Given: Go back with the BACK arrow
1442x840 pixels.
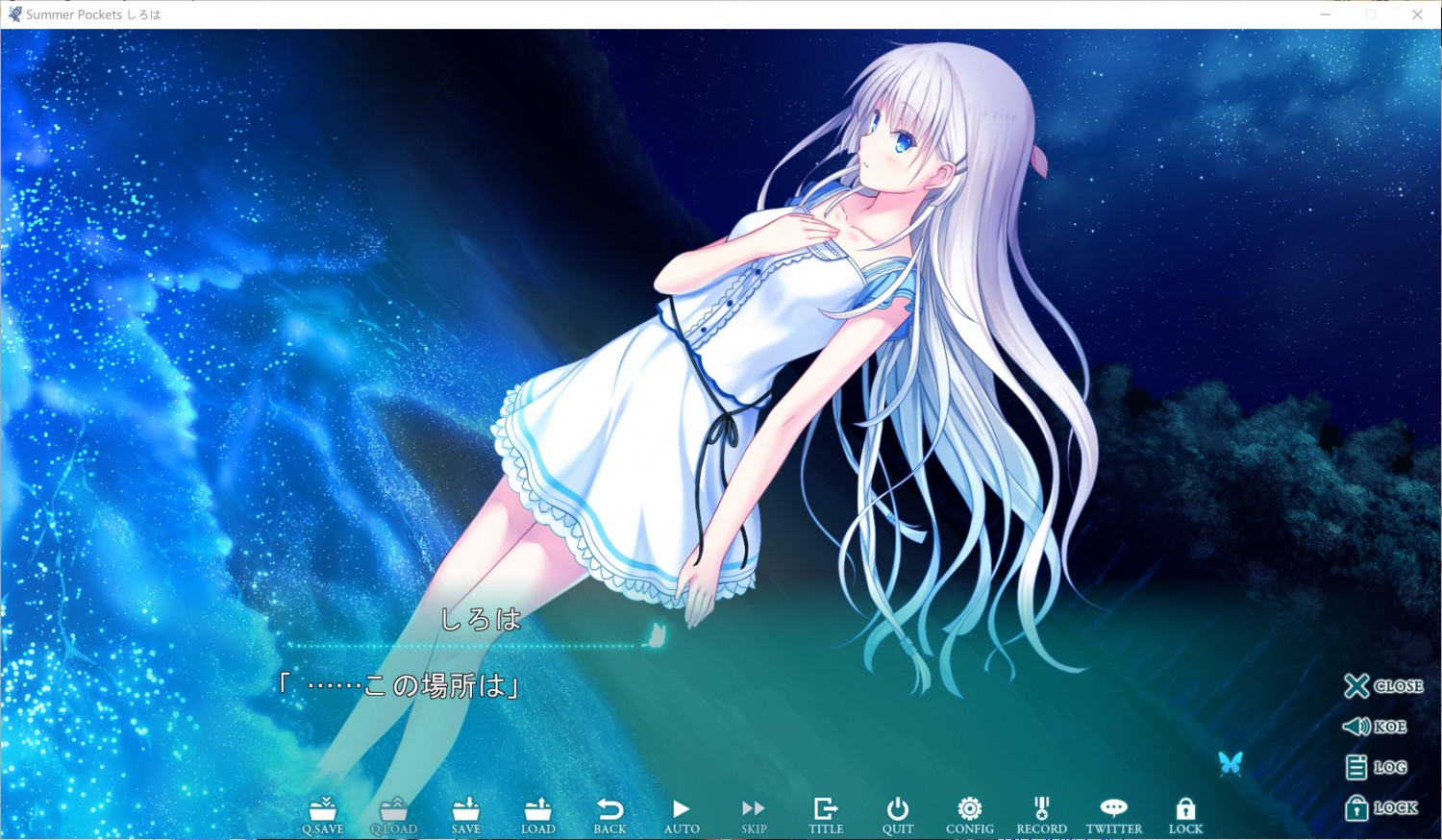Looking at the screenshot, I should click(x=609, y=816).
